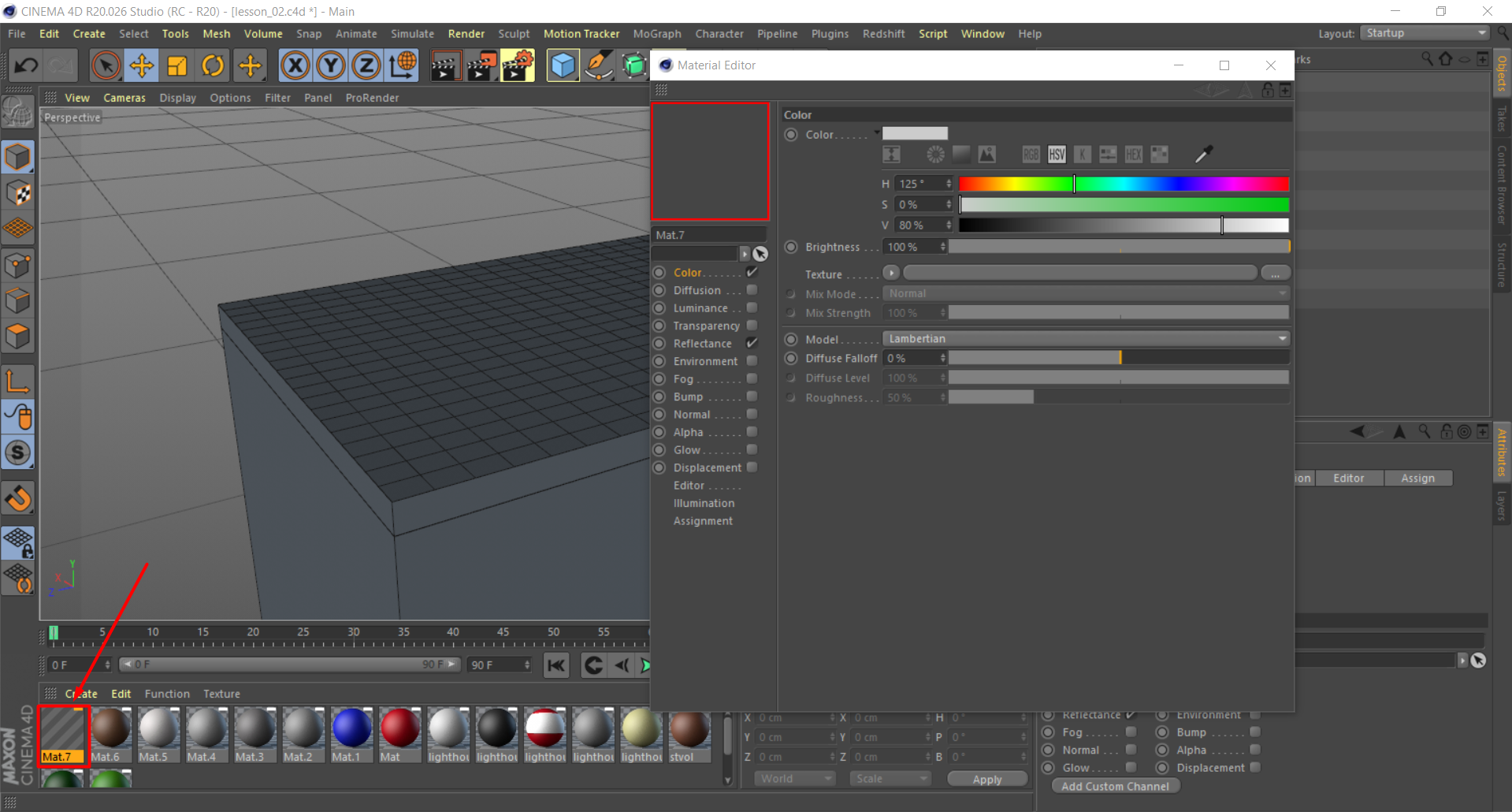This screenshot has height=812, width=1512.
Task: Enable Polygons mode in left toolbar
Action: click(x=18, y=337)
